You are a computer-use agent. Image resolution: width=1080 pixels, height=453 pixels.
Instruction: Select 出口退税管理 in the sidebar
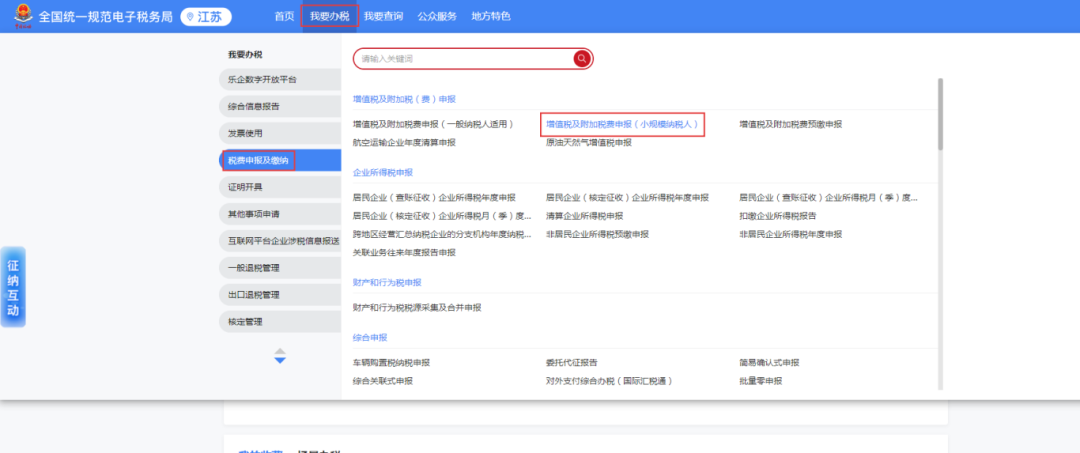[x=253, y=295]
